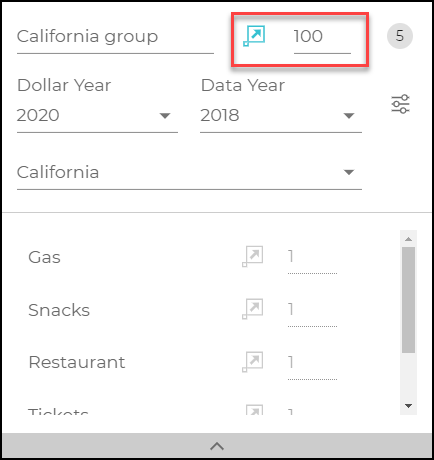
Task: Open the advanced settings sliders icon
Action: coord(400,104)
